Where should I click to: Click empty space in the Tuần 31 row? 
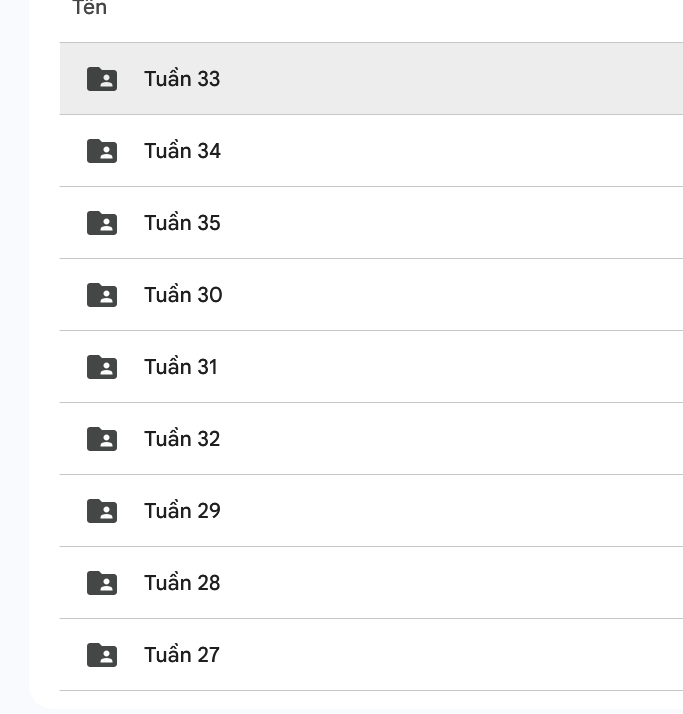point(450,367)
